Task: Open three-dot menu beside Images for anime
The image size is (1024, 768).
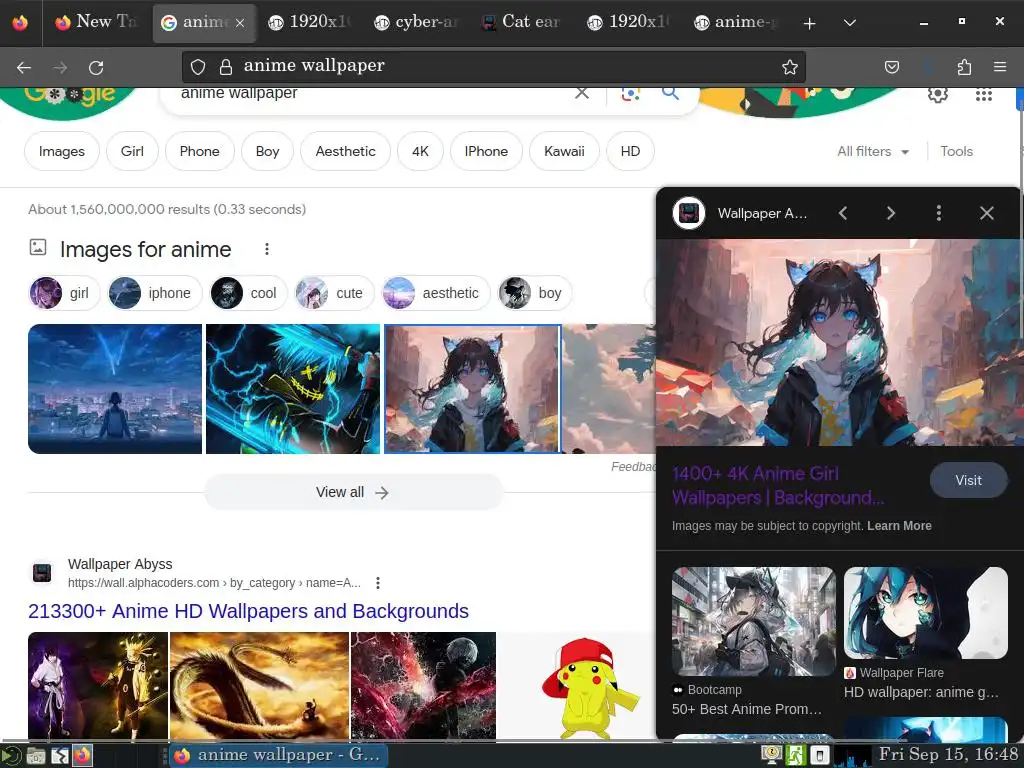Action: pyautogui.click(x=266, y=249)
